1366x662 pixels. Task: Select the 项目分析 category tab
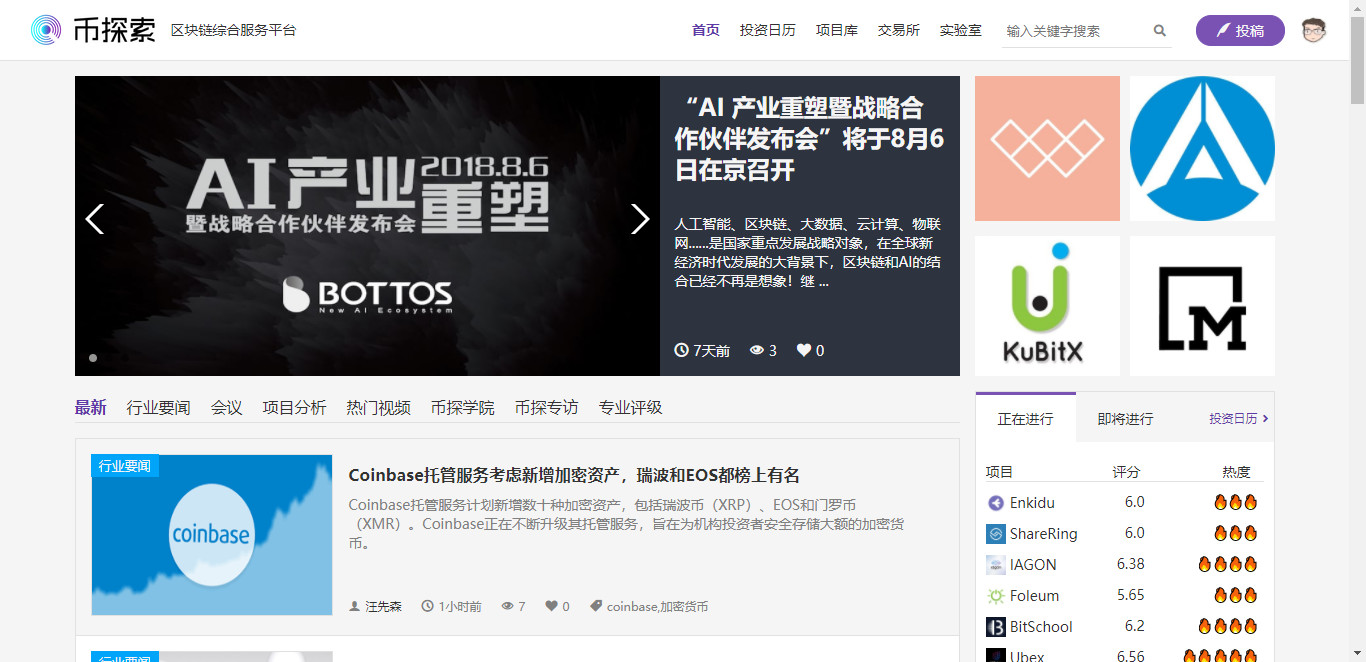(x=295, y=407)
